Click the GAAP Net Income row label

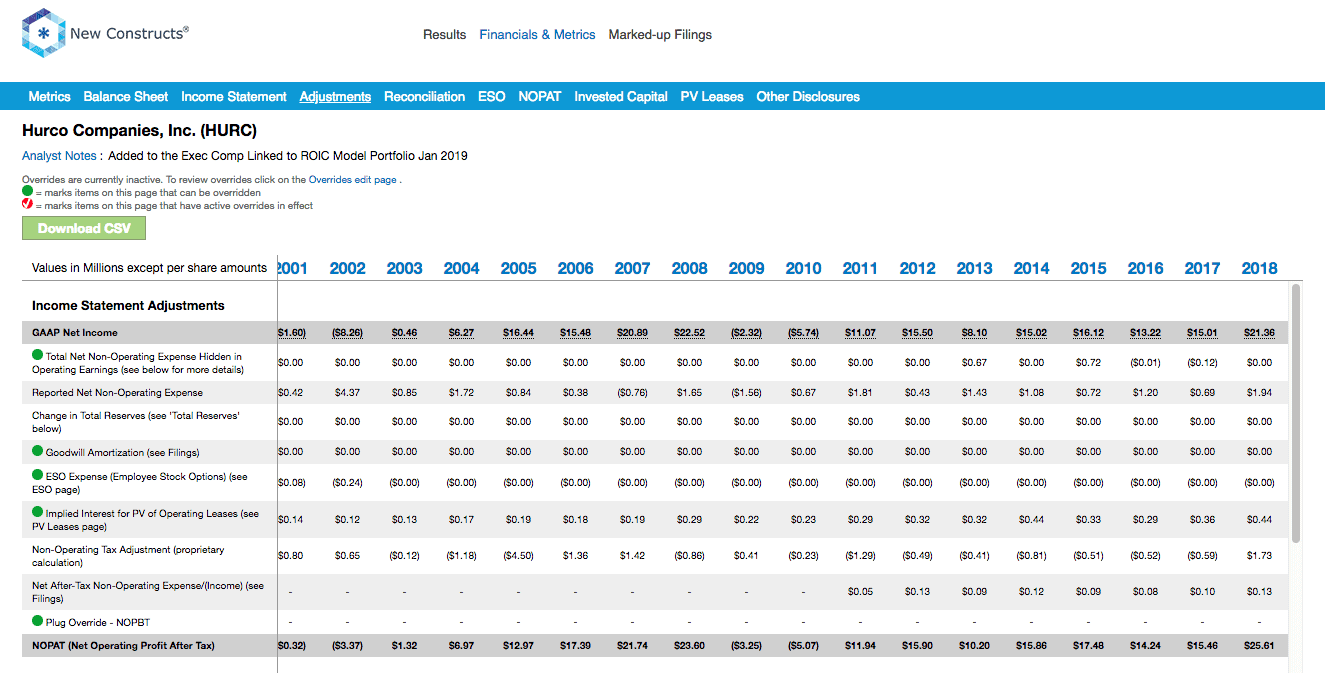75,333
